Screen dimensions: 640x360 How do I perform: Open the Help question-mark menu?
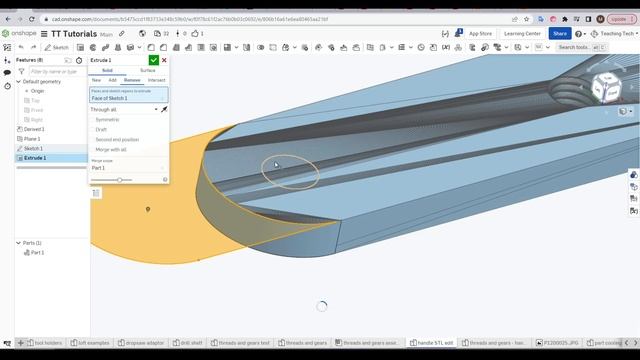[580, 34]
